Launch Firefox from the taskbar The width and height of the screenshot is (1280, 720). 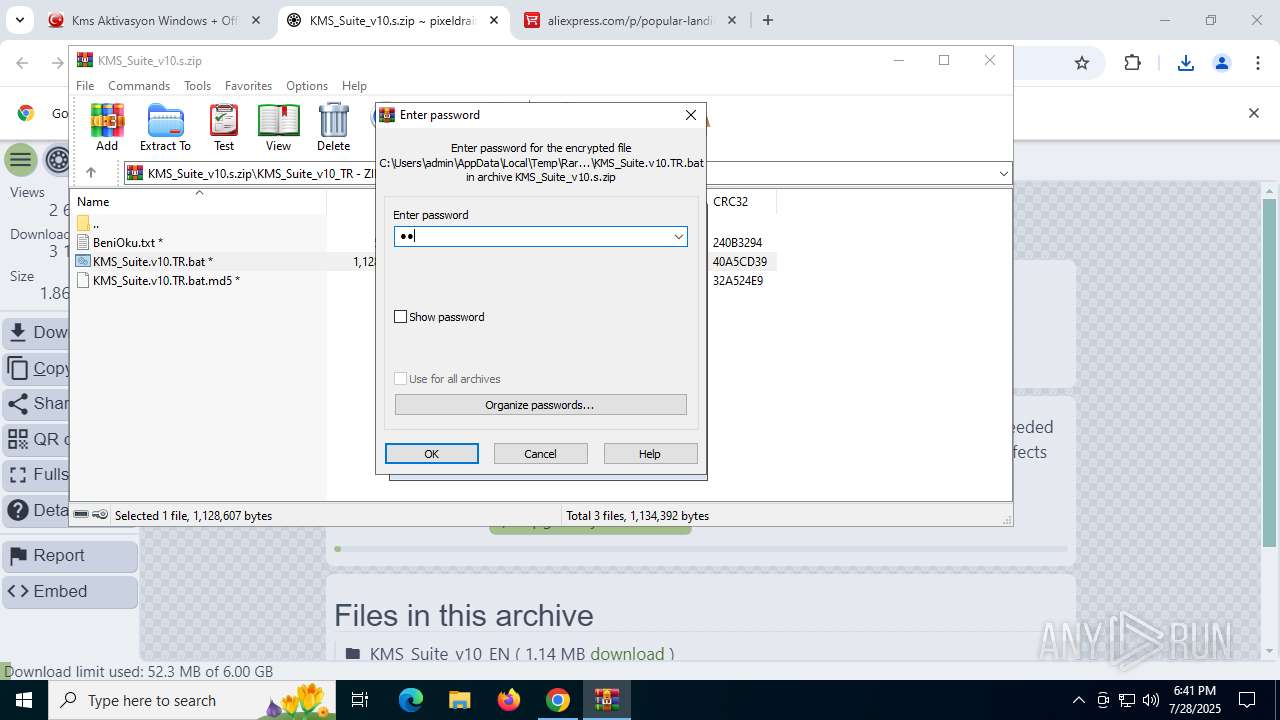coord(509,700)
